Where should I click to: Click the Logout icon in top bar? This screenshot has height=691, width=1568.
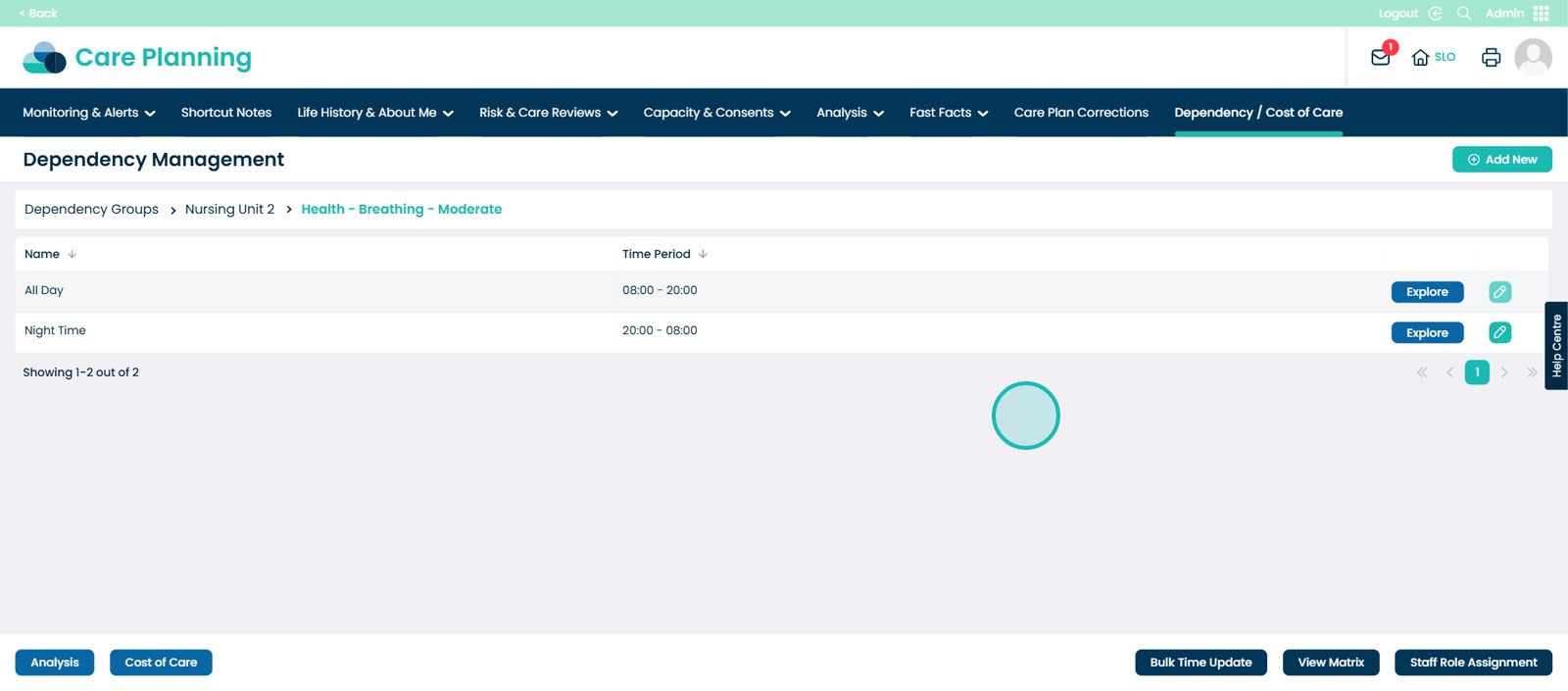pyautogui.click(x=1435, y=13)
